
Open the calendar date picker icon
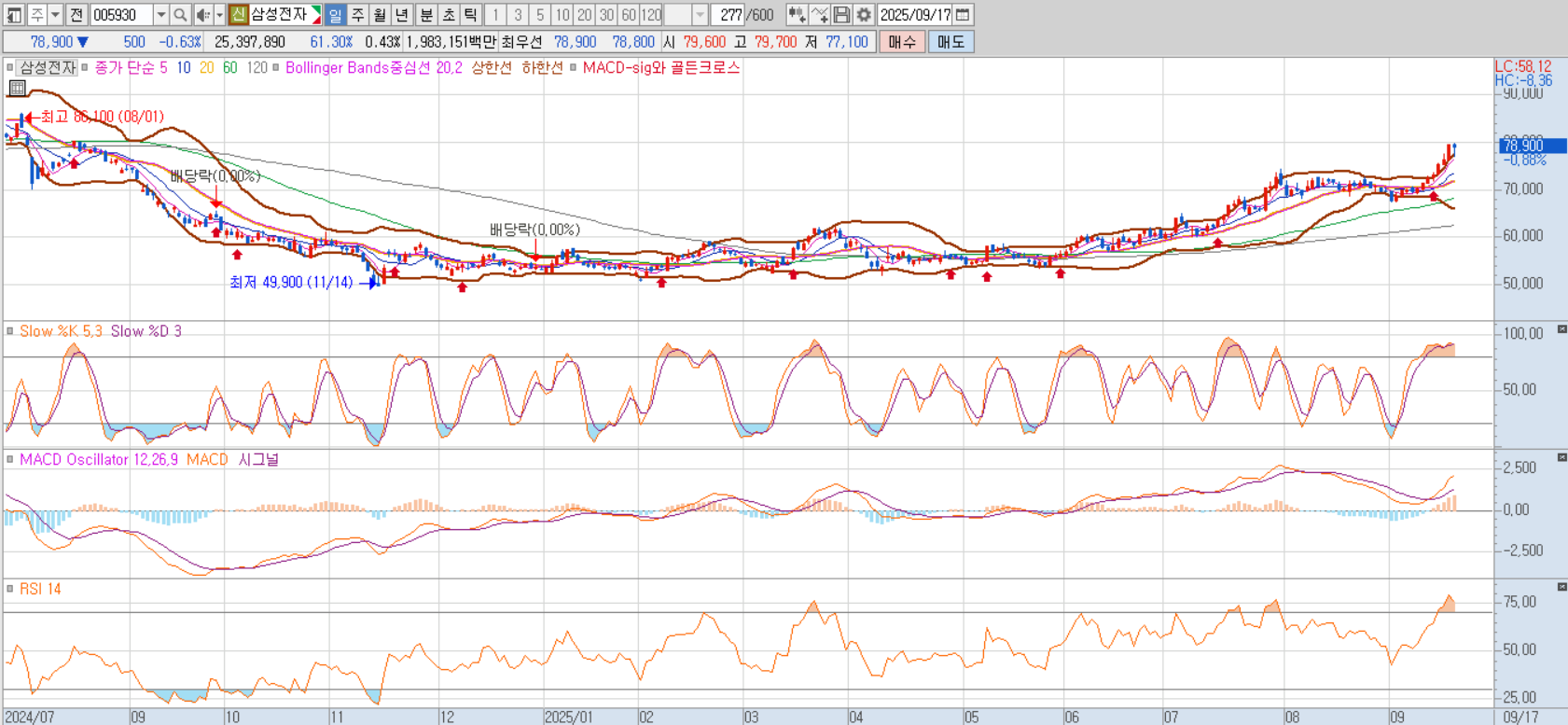click(x=964, y=15)
